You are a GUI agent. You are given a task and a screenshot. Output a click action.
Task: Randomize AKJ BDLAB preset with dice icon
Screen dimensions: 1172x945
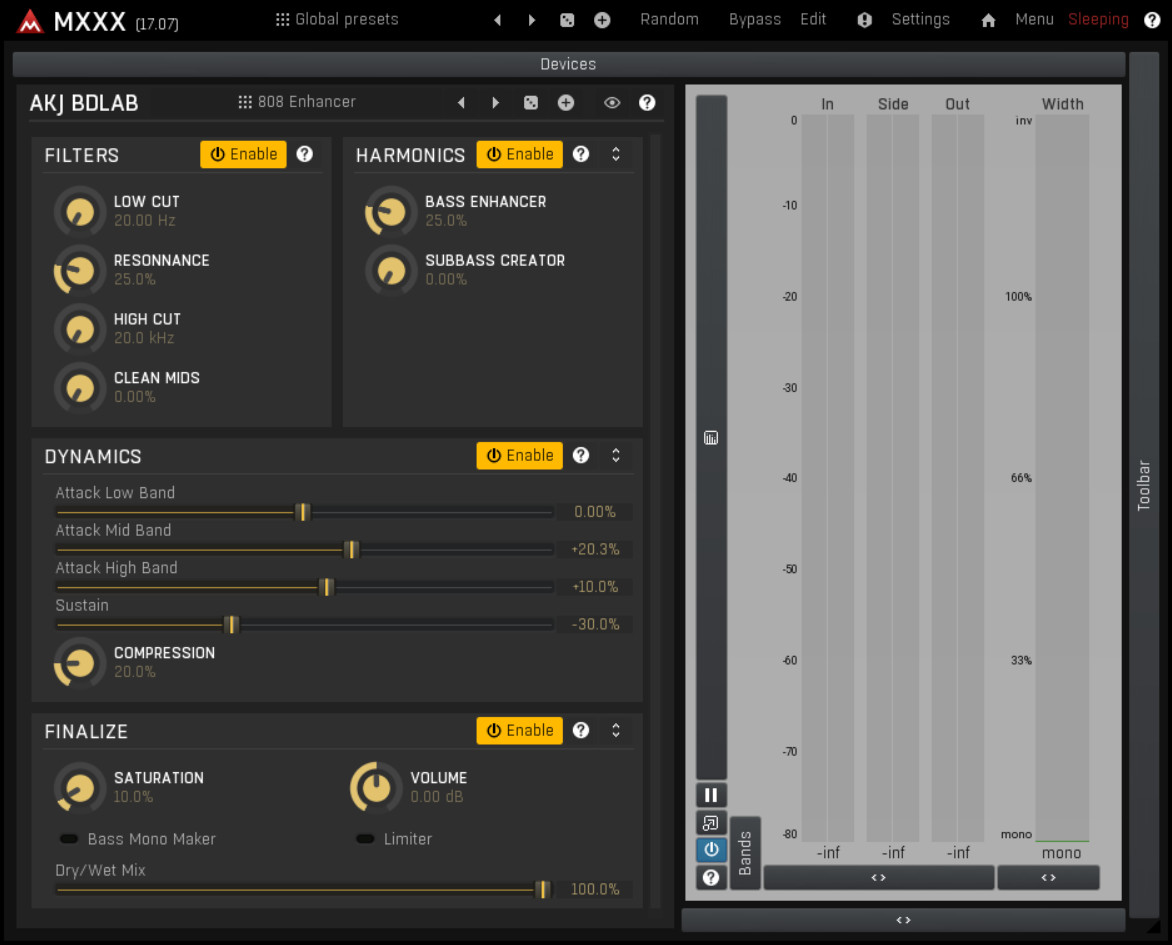click(531, 102)
